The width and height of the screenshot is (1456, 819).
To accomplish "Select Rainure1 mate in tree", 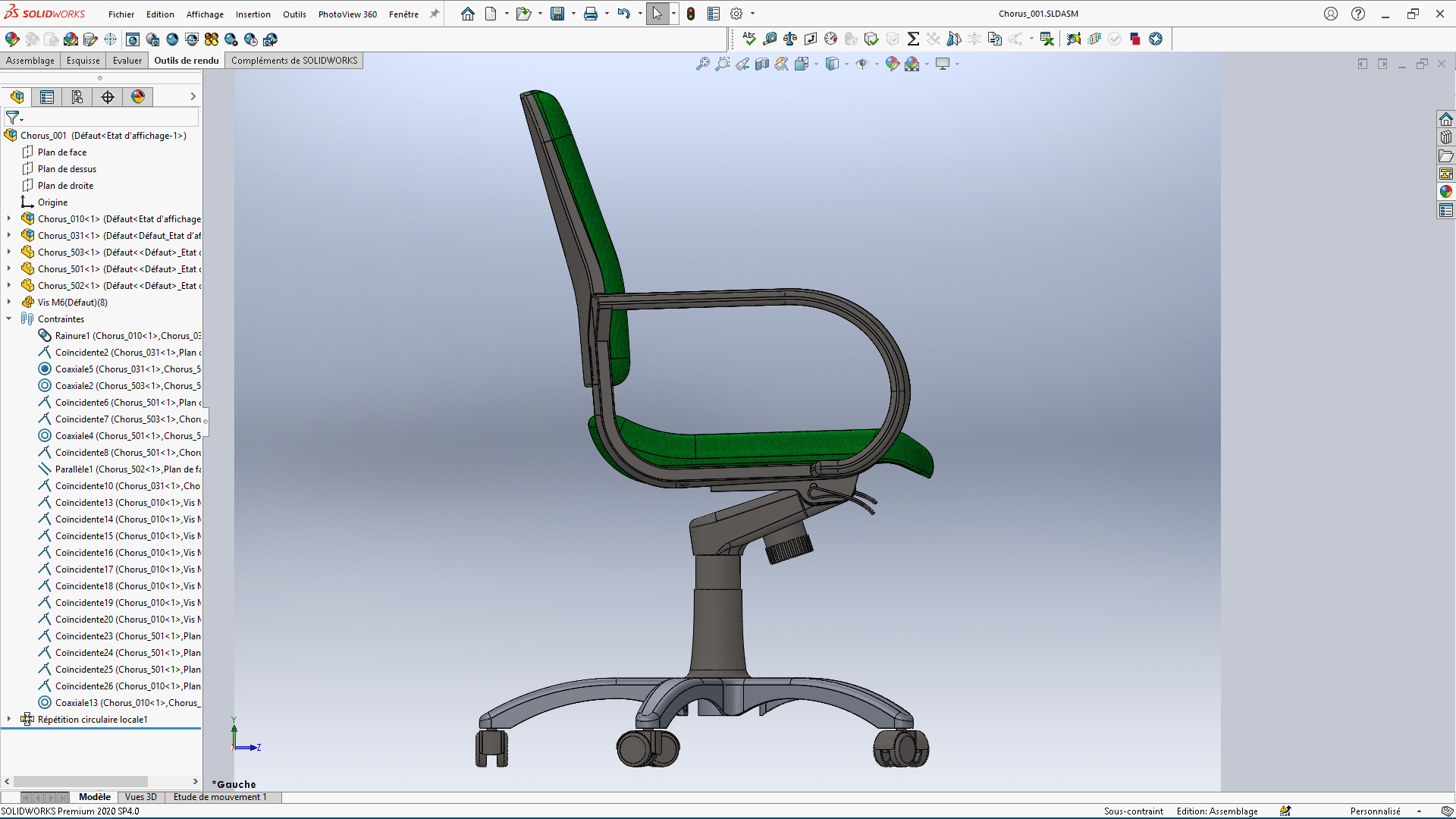I will tap(127, 336).
